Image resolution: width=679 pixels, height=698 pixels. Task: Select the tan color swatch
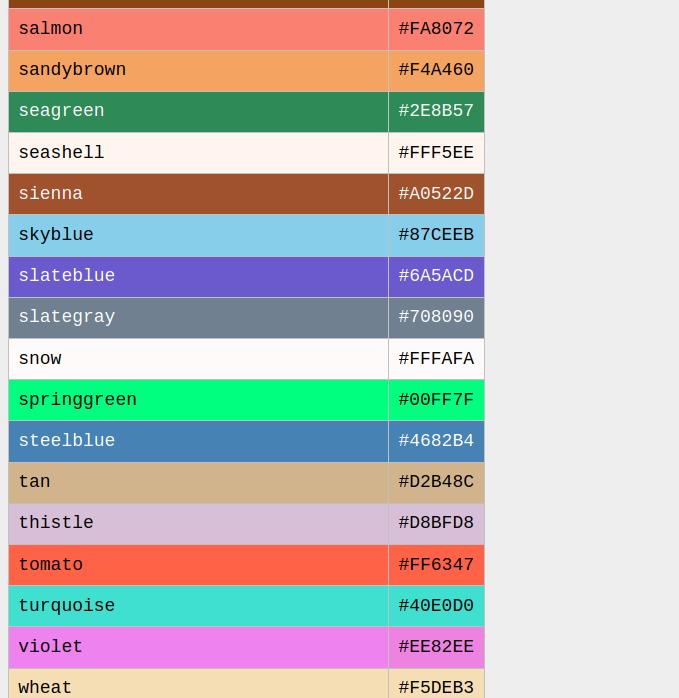click(x=198, y=482)
